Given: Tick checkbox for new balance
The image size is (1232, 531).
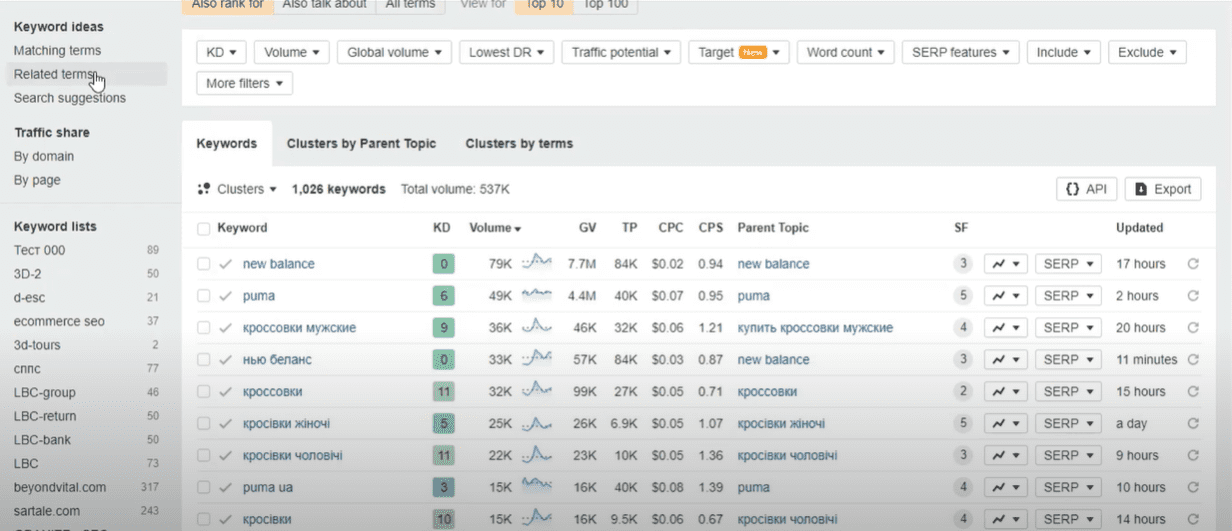Looking at the screenshot, I should coord(204,264).
